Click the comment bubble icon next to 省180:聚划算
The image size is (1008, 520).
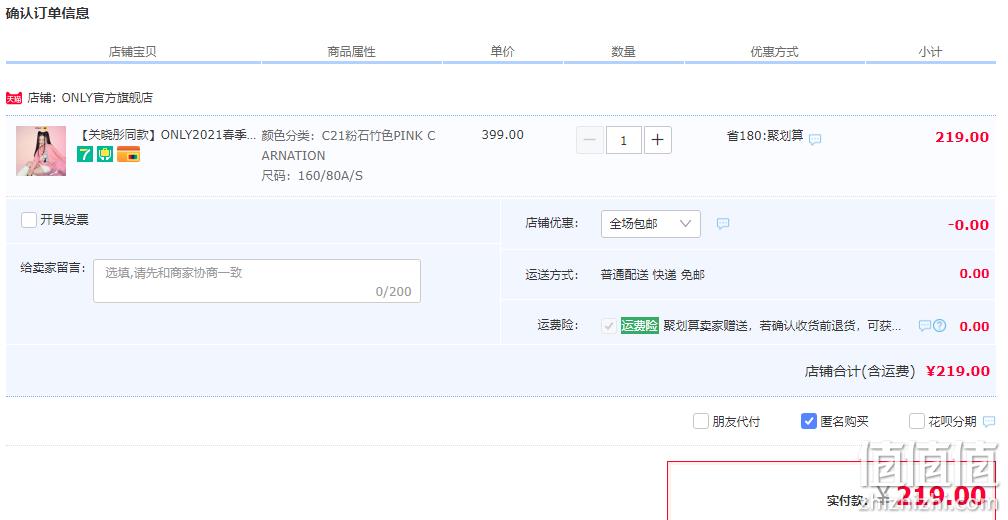click(x=815, y=139)
